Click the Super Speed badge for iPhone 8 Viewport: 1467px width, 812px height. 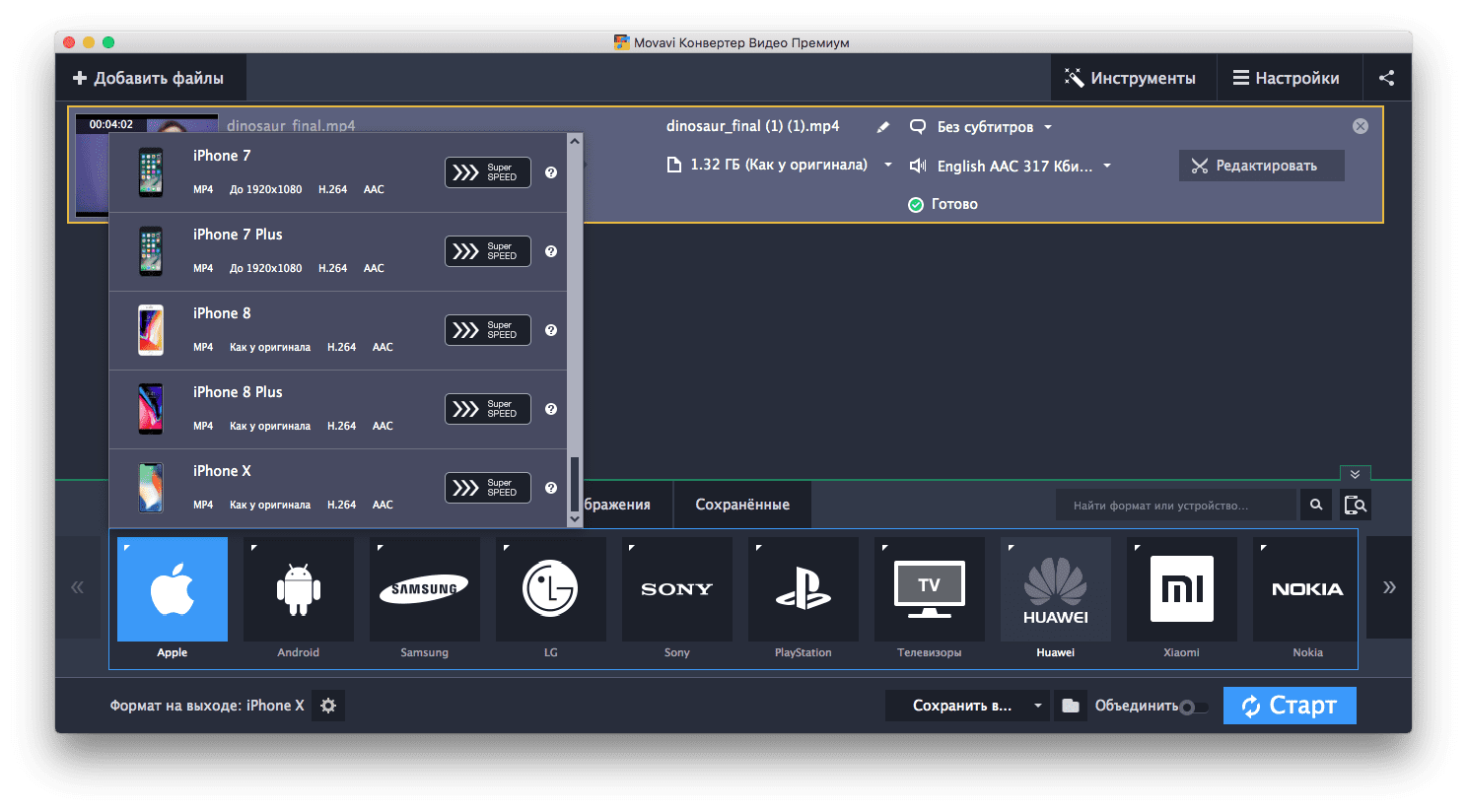pos(488,330)
